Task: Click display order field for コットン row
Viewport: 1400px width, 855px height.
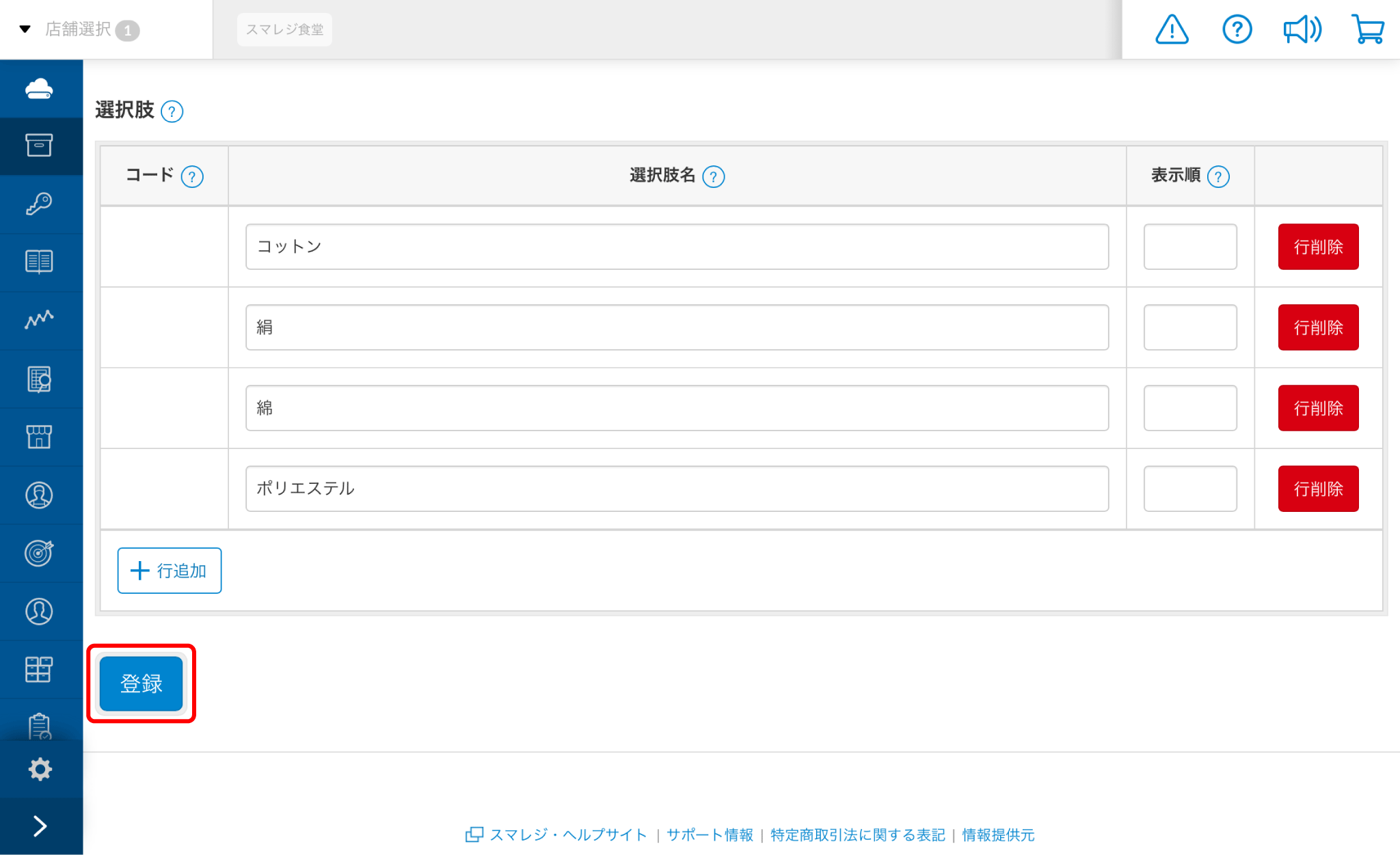Action: (x=1190, y=247)
